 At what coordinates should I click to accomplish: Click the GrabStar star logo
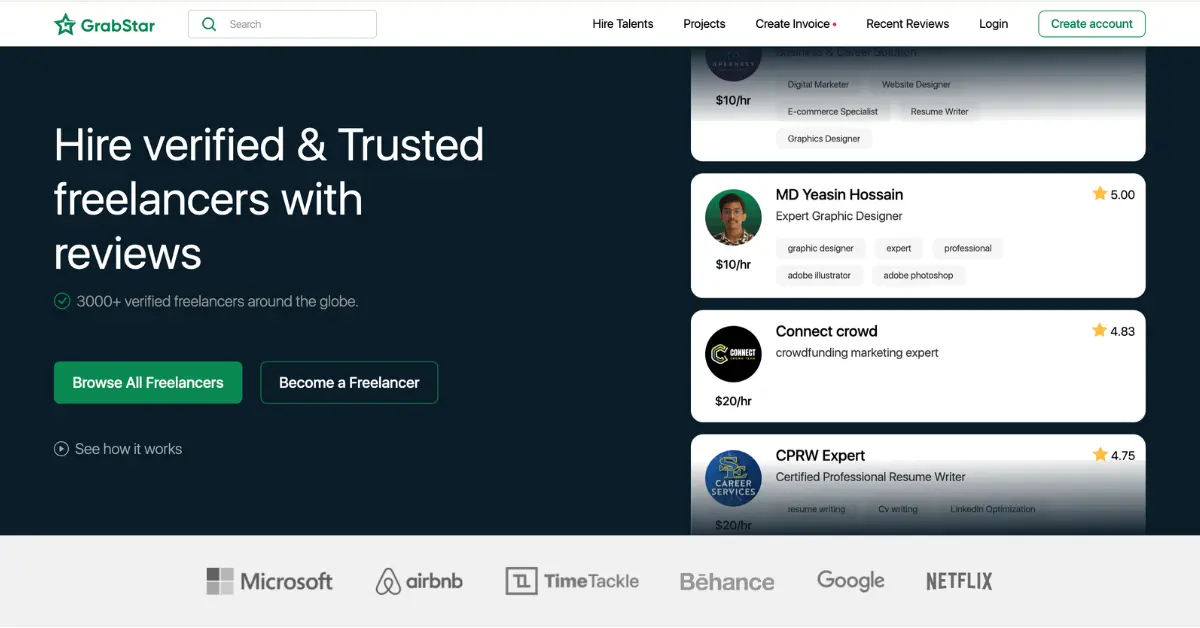63,23
